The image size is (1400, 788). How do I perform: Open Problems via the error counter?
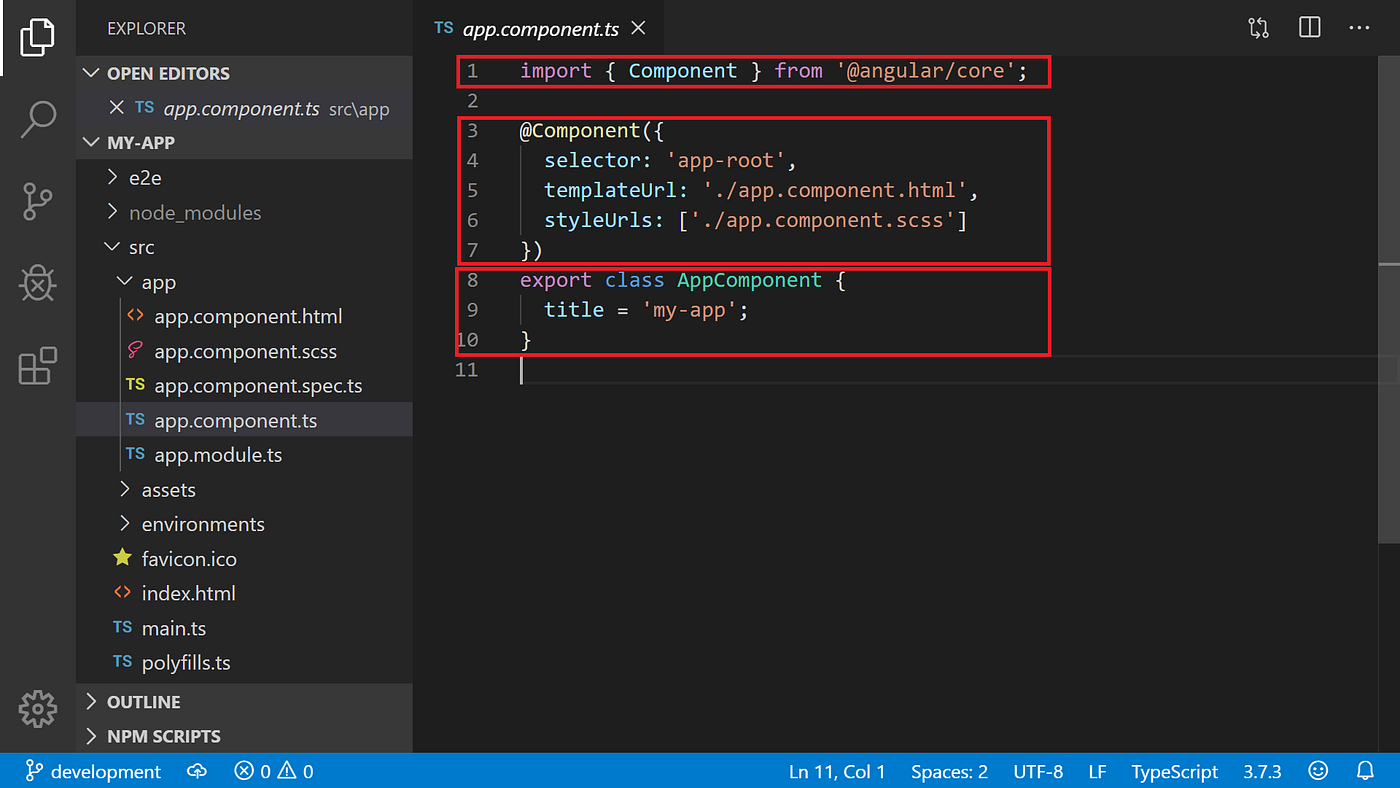pos(272,770)
